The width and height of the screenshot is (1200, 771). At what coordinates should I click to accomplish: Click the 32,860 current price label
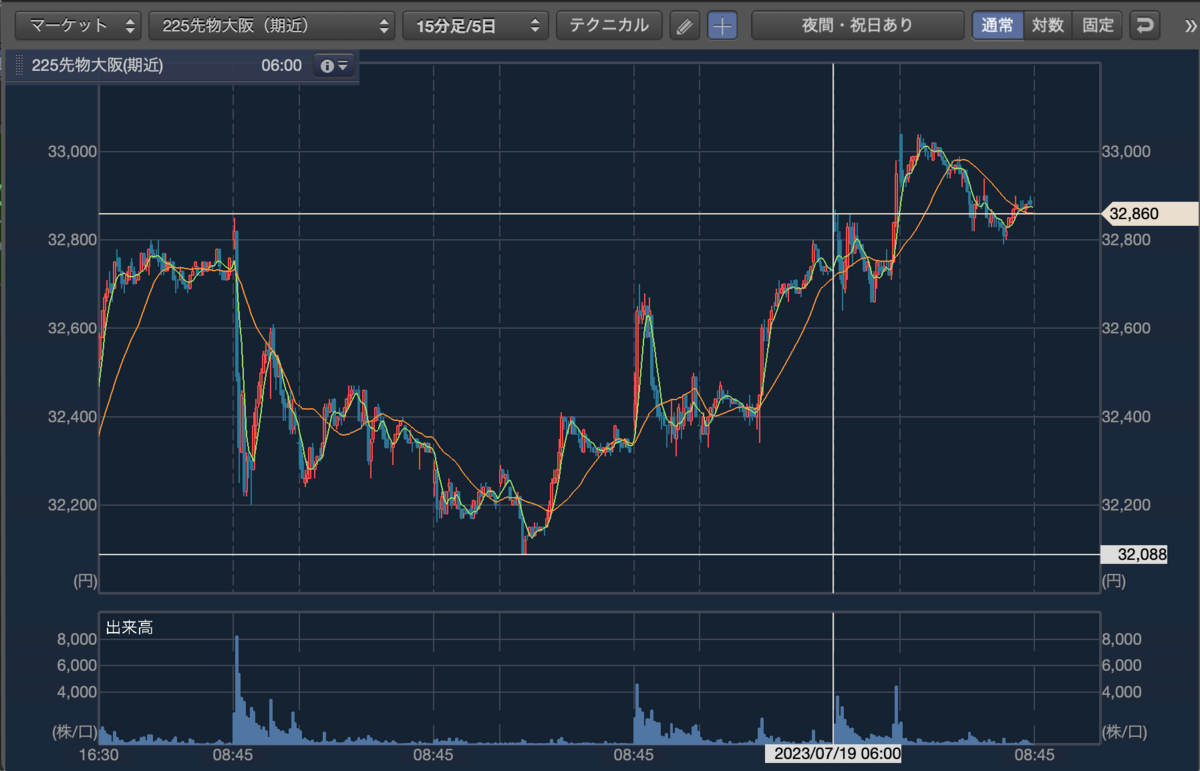tap(1149, 213)
